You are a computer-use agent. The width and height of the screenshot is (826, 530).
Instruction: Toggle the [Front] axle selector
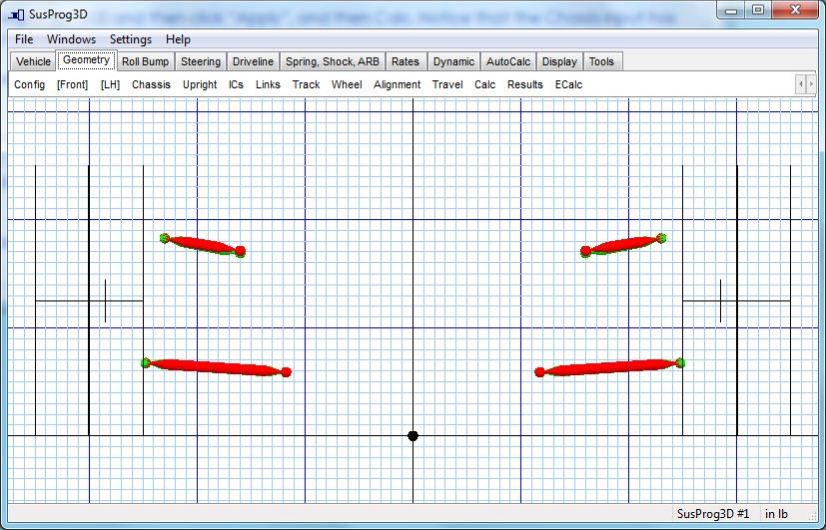(72, 85)
